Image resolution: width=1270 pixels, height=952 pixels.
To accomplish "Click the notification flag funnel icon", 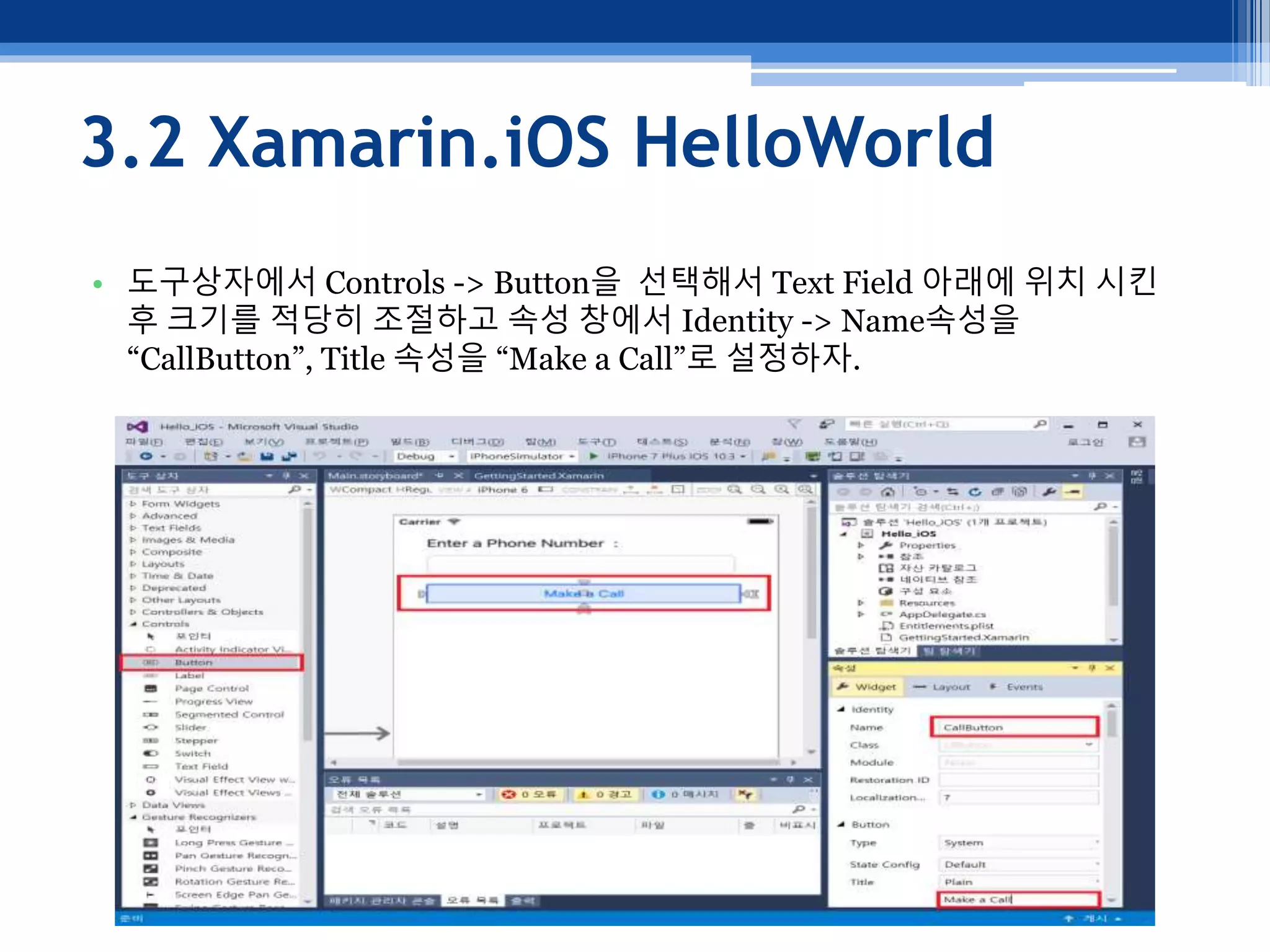I will pos(794,425).
